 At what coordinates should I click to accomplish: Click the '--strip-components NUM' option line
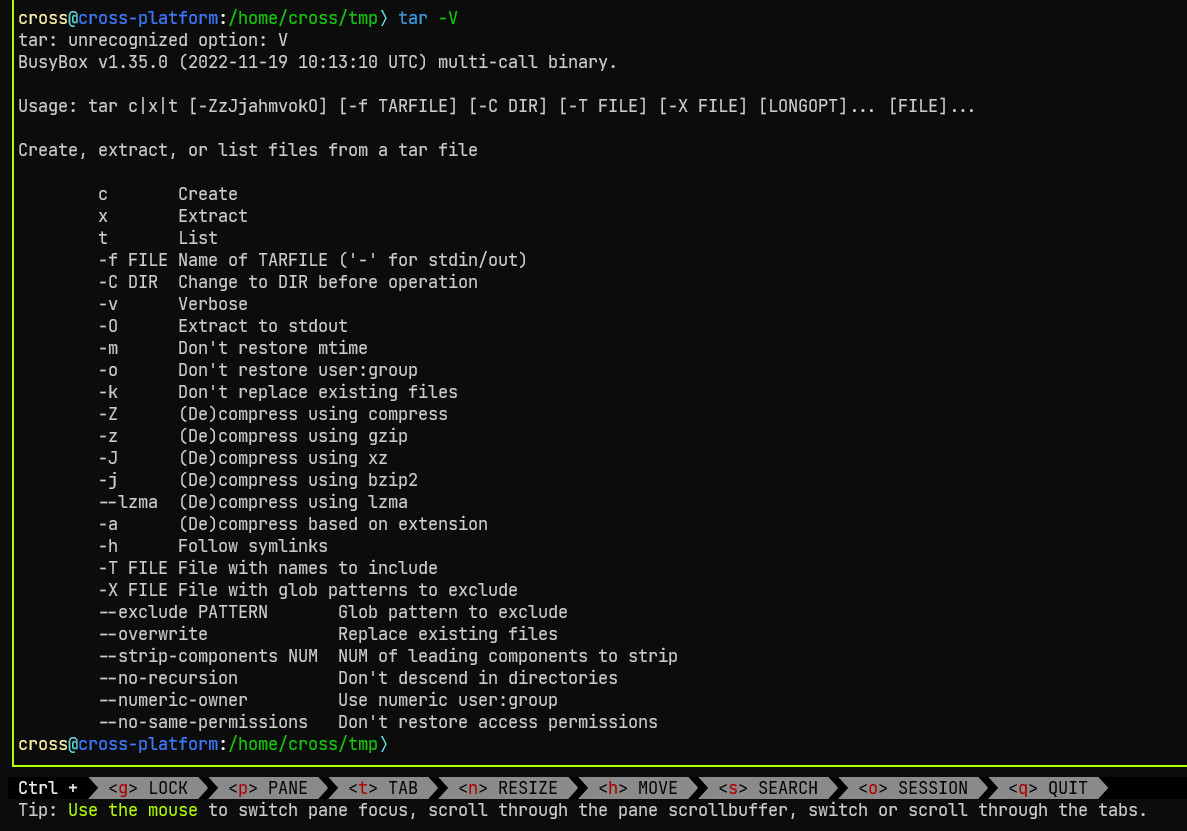(x=388, y=655)
